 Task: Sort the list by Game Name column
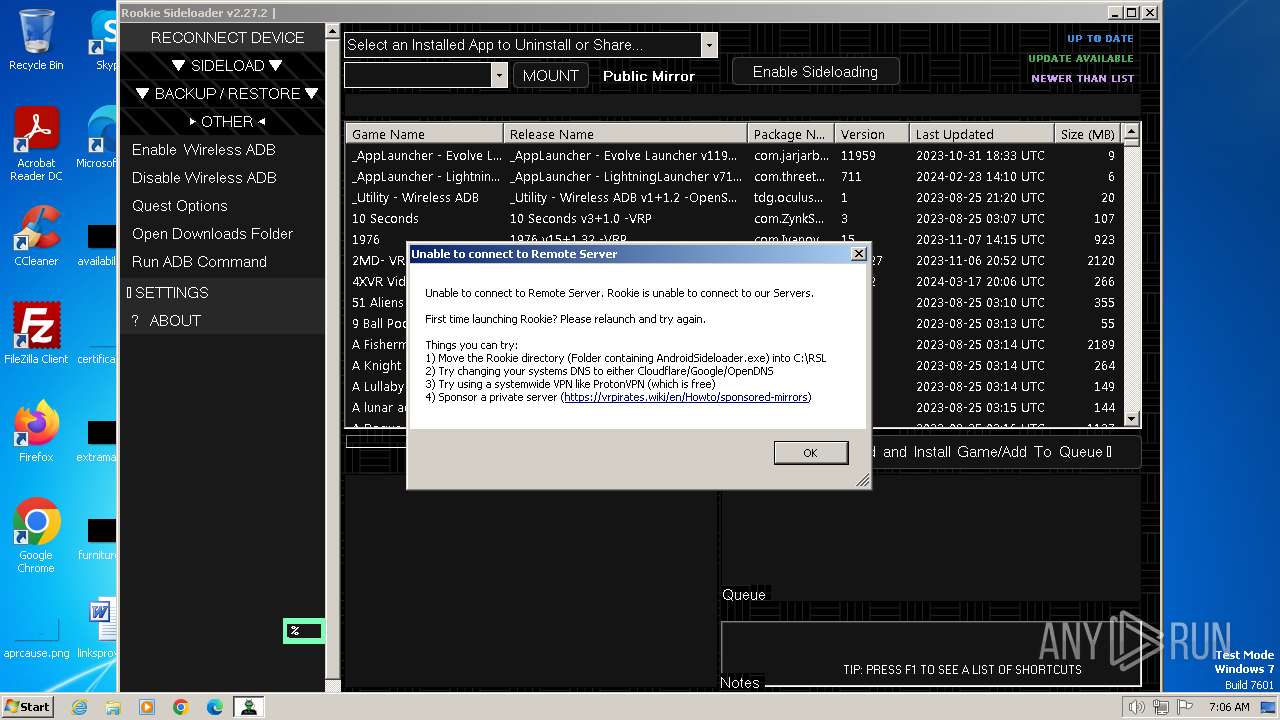[x=424, y=134]
